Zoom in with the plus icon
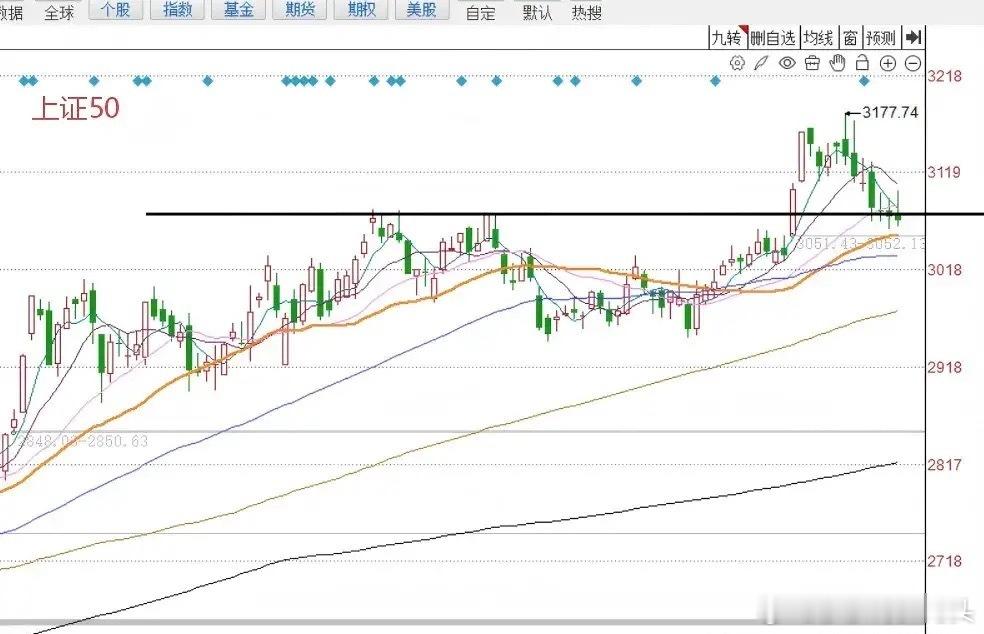 [888, 63]
